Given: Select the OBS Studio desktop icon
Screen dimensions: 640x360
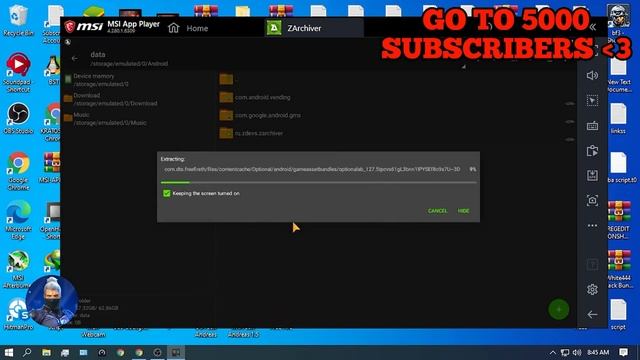Looking at the screenshot, I should coord(18,118).
